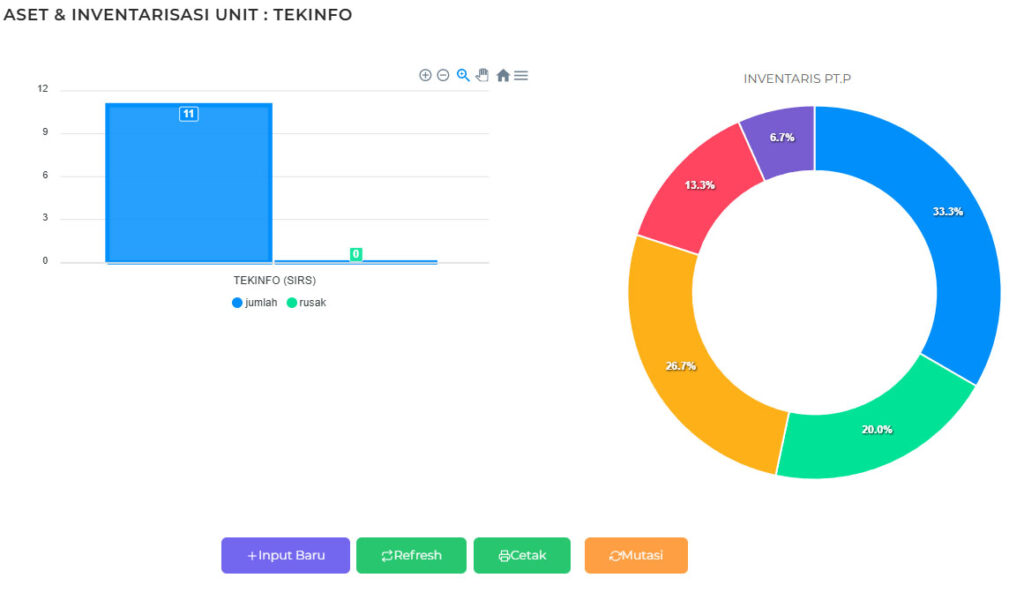Click the TEKINFO (SIRS) axis label
The image size is (1024, 593).
pyautogui.click(x=275, y=280)
